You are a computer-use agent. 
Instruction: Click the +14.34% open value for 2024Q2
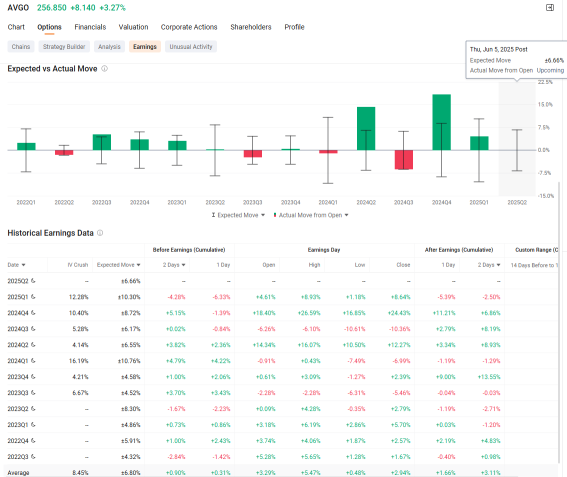pos(264,345)
